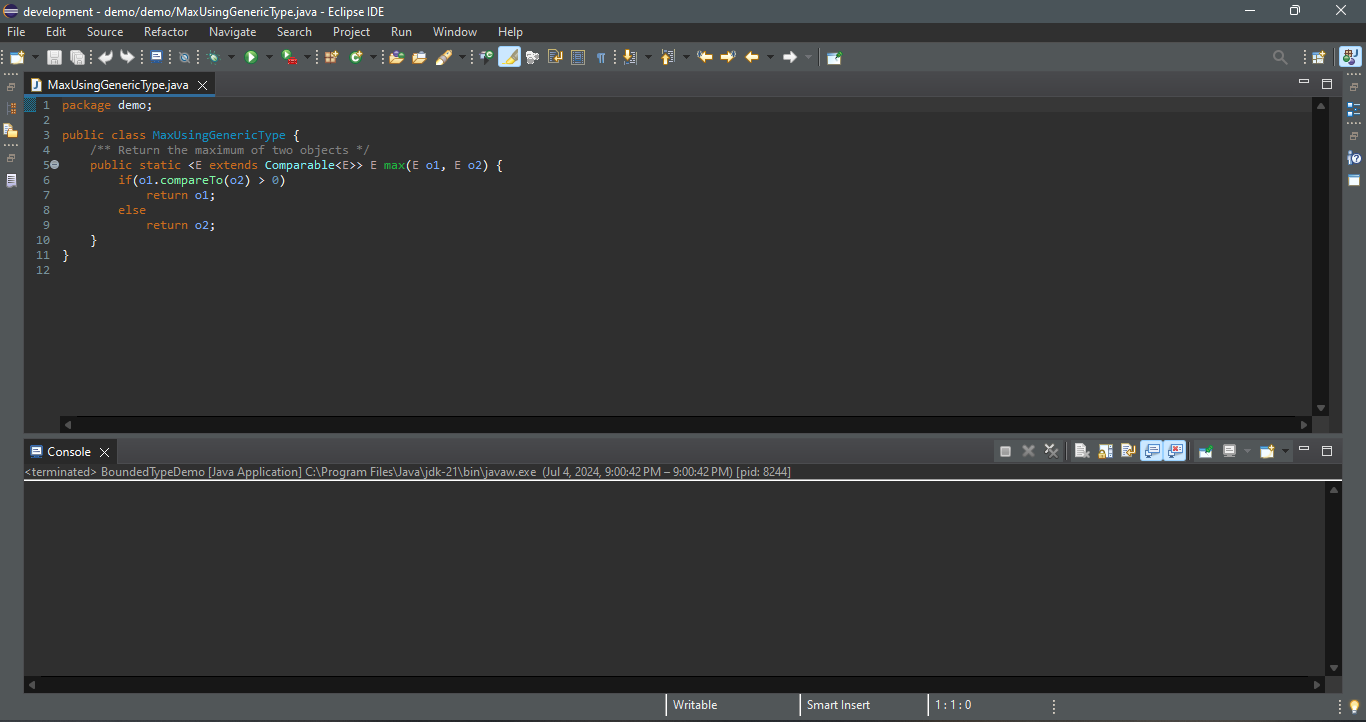This screenshot has height=722, width=1366.
Task: Click the Previous Annotation icon
Action: (668, 57)
